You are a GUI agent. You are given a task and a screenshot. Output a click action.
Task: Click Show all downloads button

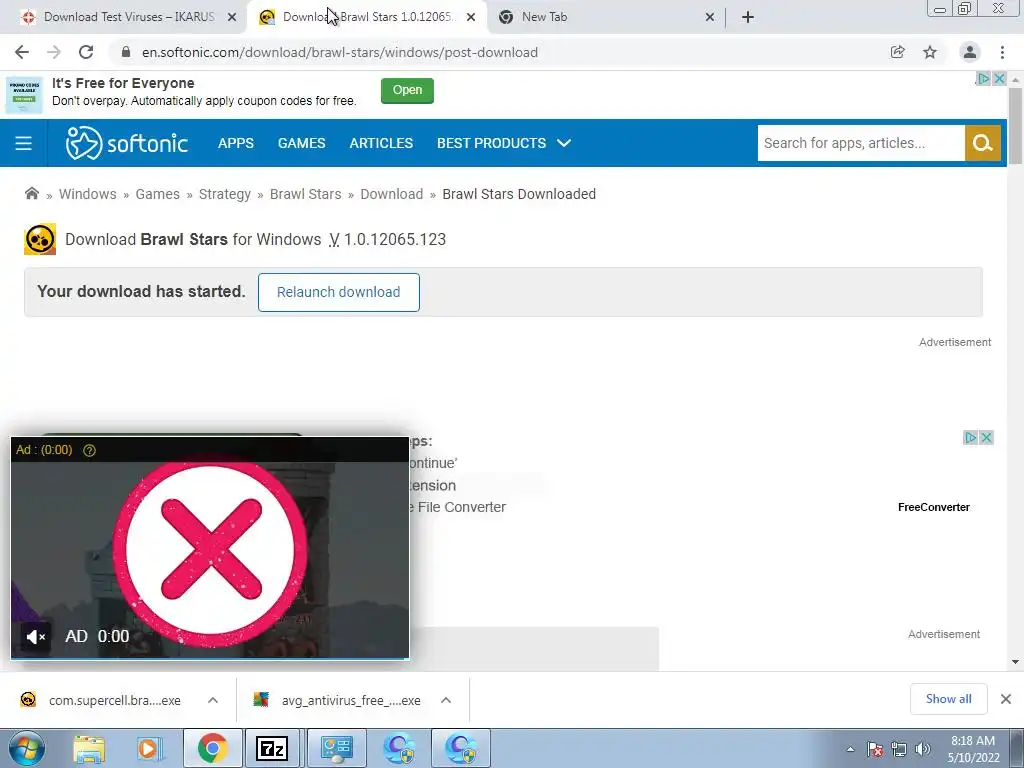coord(948,699)
